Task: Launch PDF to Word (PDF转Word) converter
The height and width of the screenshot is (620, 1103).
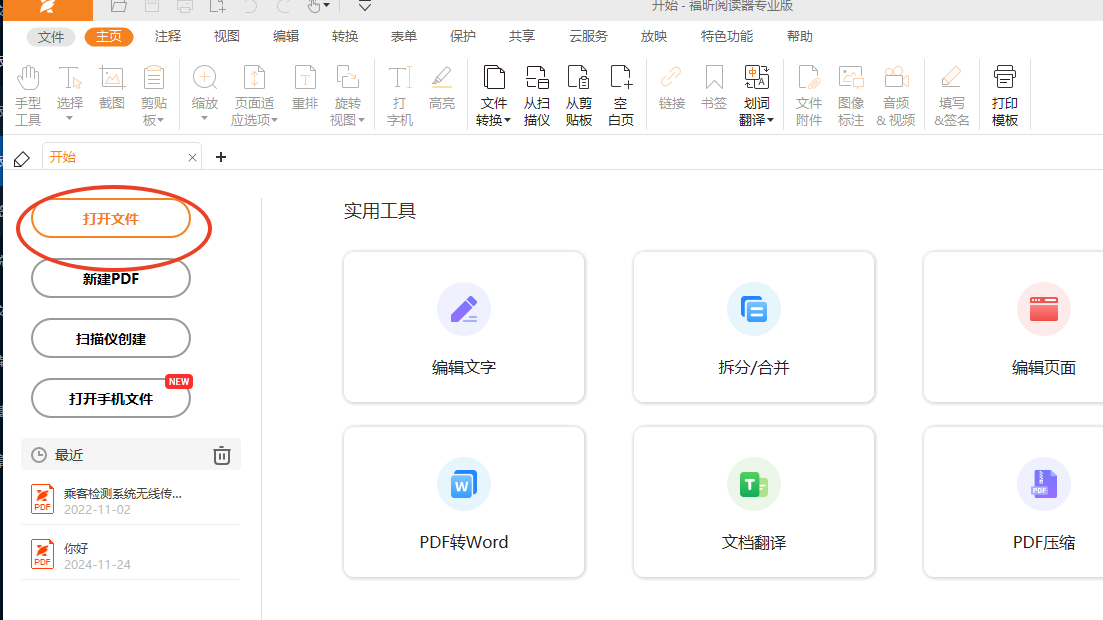Action: pyautogui.click(x=464, y=502)
